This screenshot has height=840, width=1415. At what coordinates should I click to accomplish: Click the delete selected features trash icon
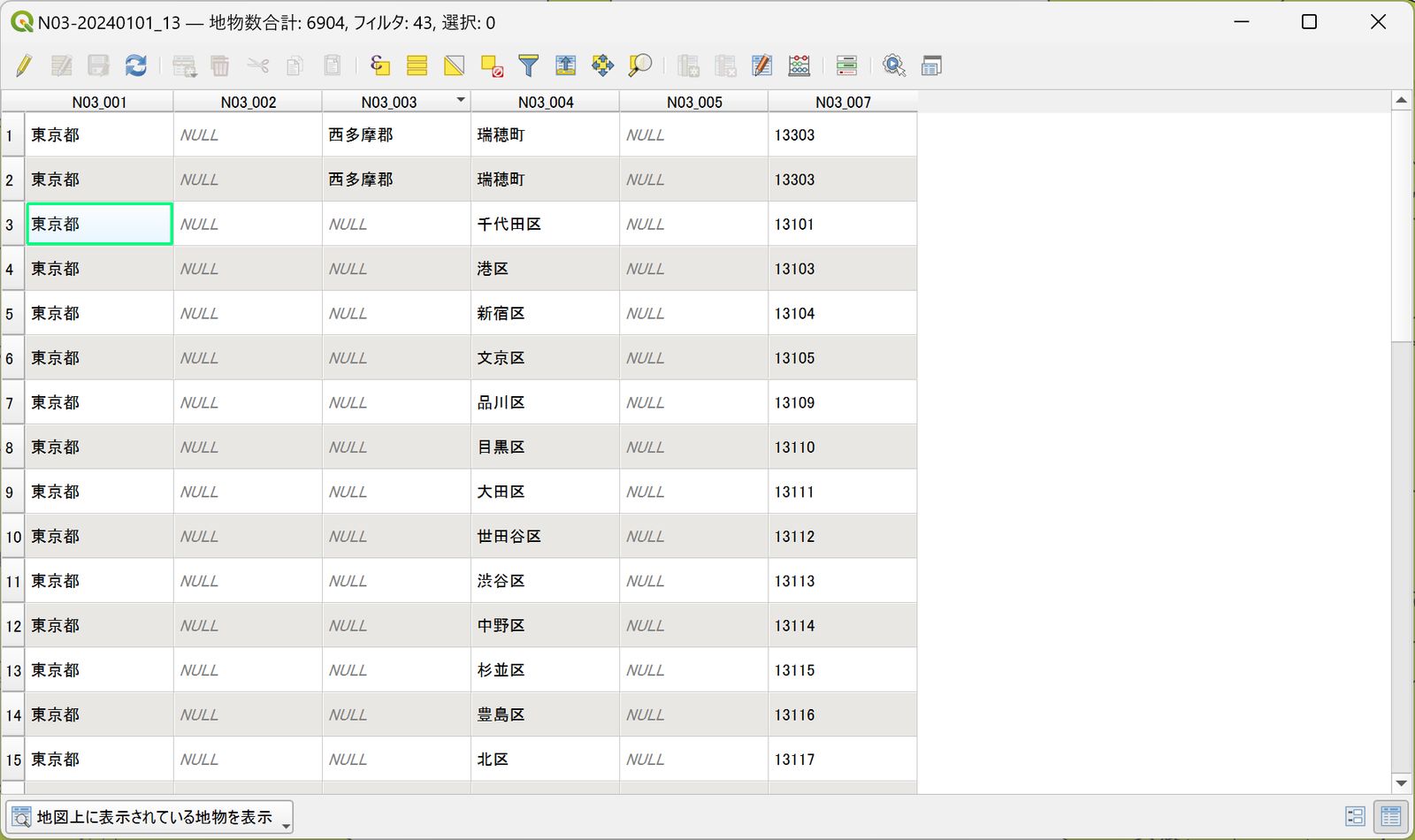pyautogui.click(x=220, y=65)
